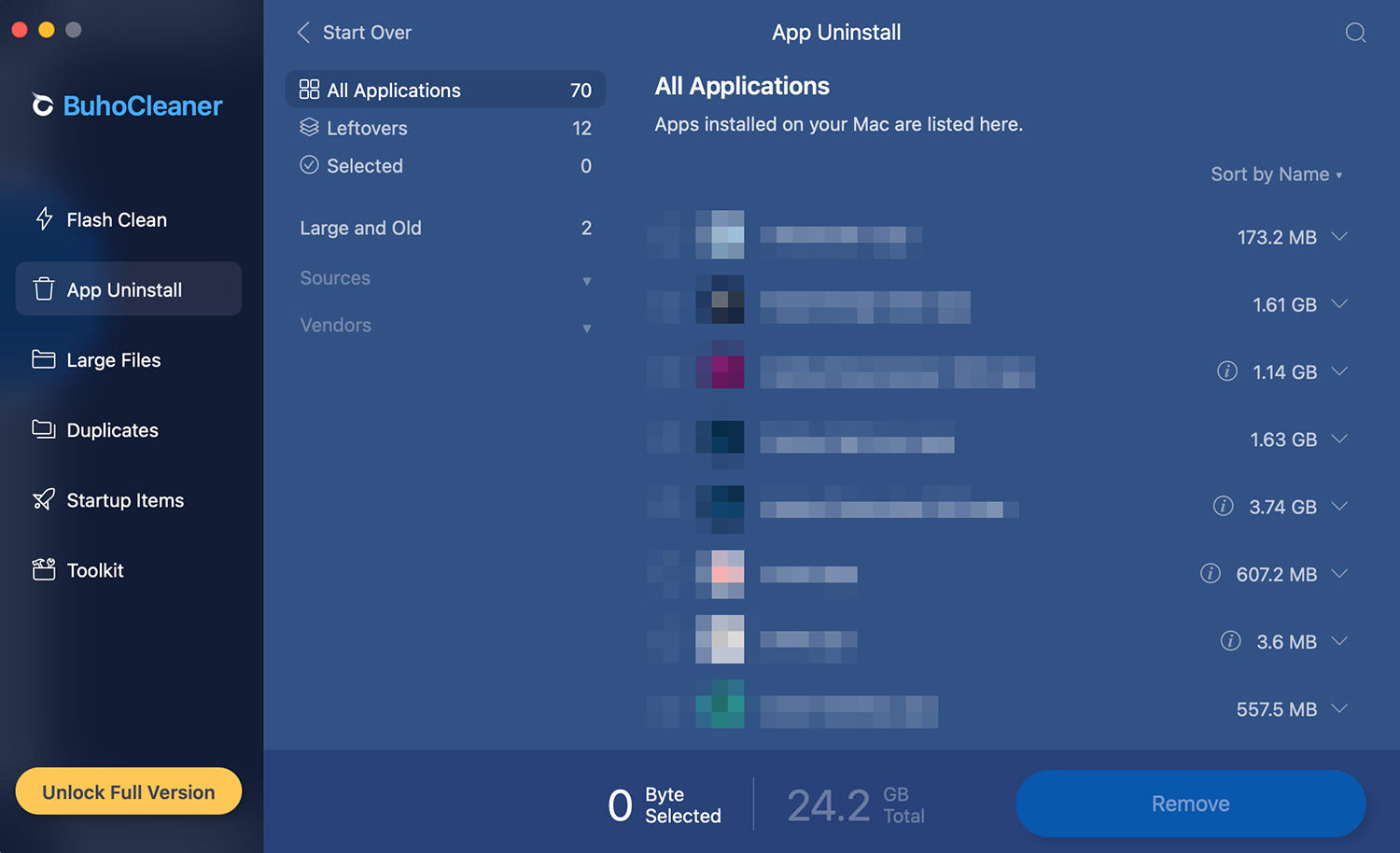
Task: Click the 1.61 GB app icon
Action: 720,300
